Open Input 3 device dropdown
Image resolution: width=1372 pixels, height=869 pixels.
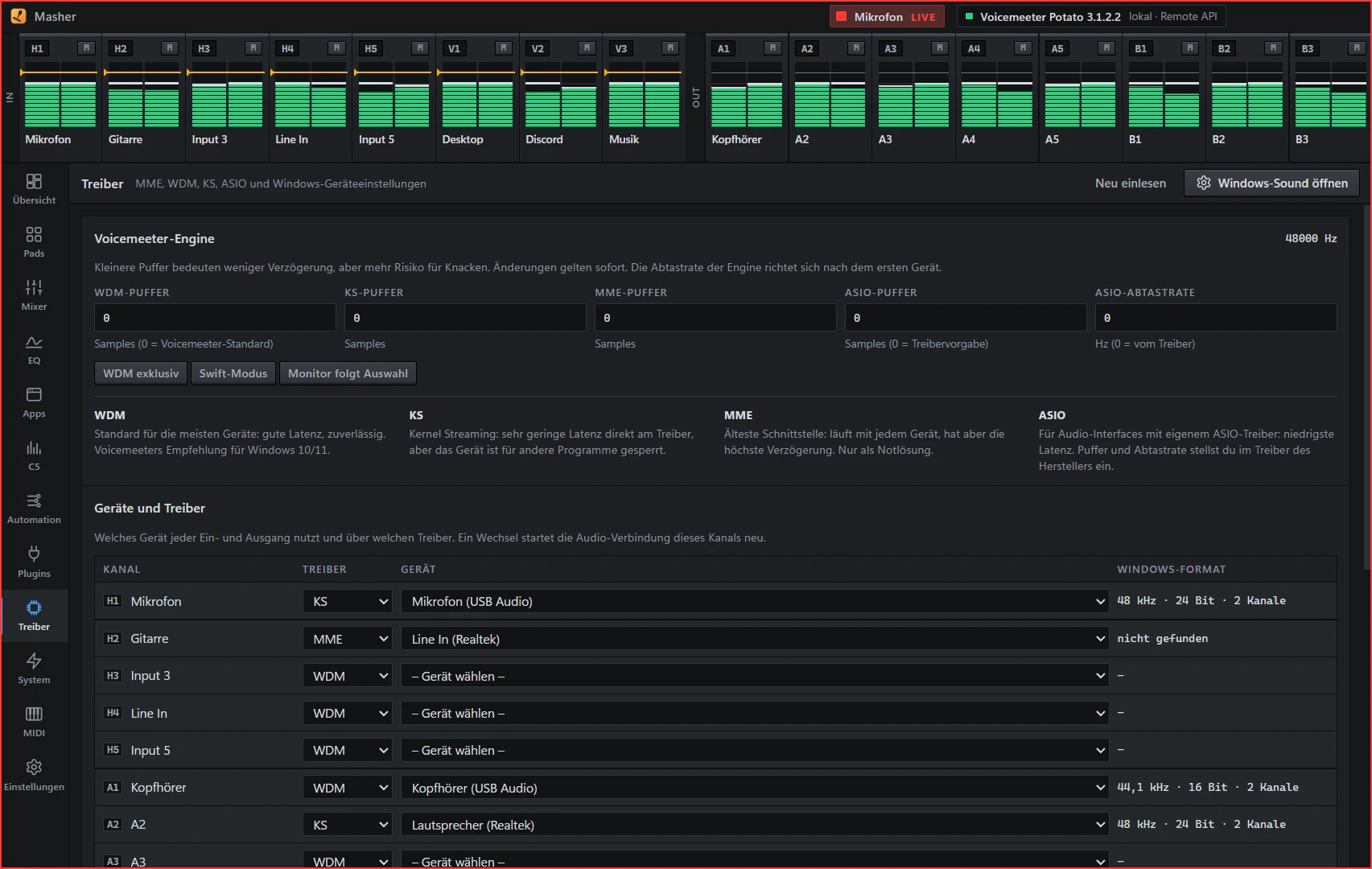point(755,676)
